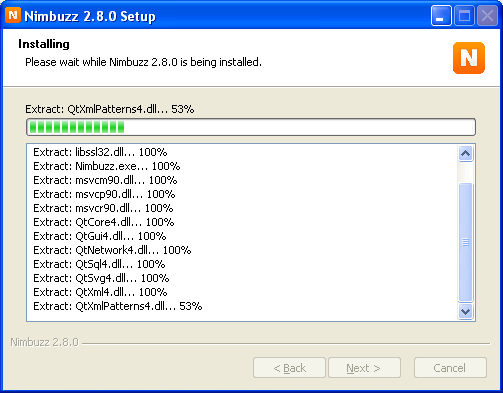Screen dimensions: 503x393
Task: Select the 'Extract: QtXml4.dll... 100%' log line
Action: coord(100,292)
